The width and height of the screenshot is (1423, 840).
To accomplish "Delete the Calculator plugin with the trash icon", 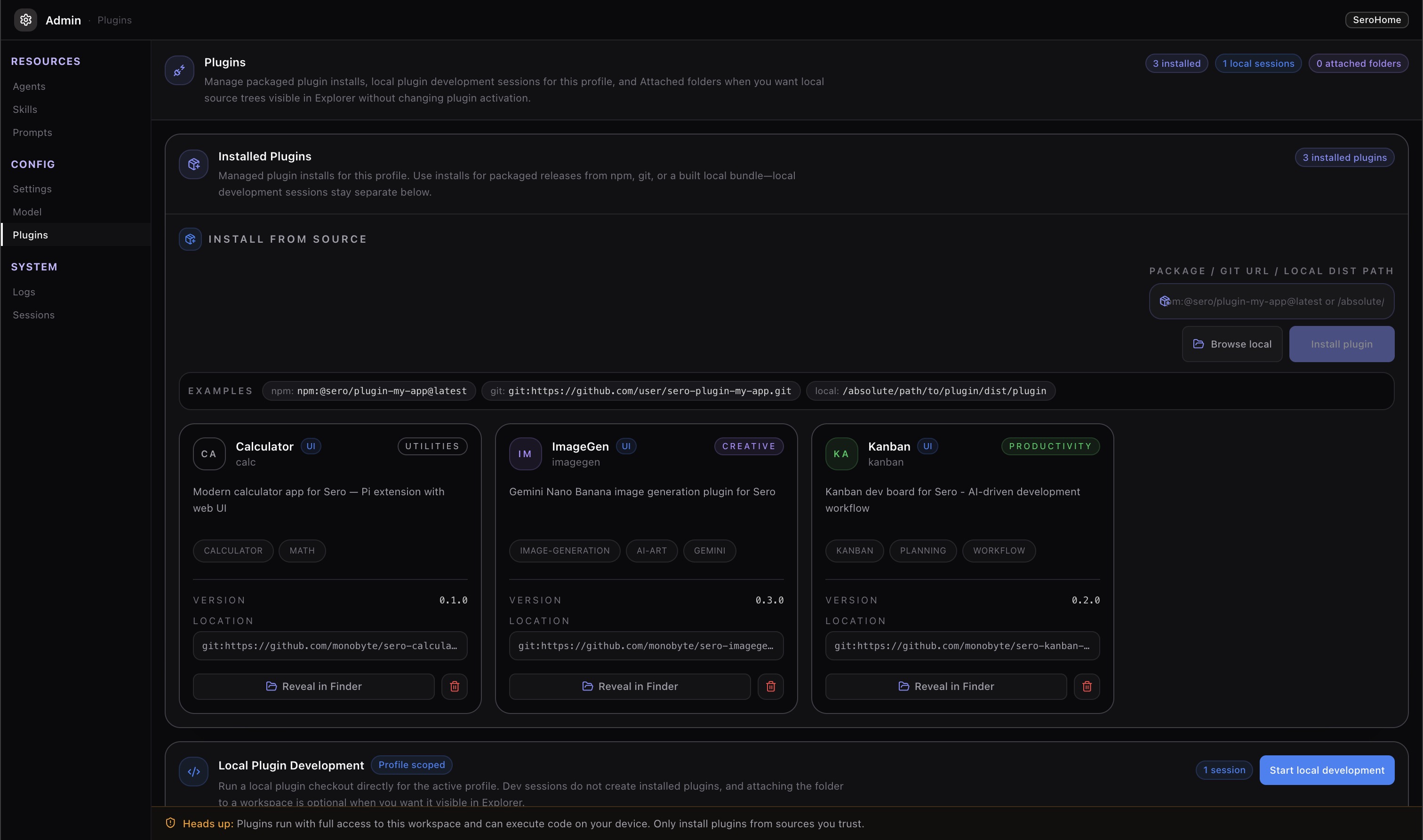I will coord(454,686).
